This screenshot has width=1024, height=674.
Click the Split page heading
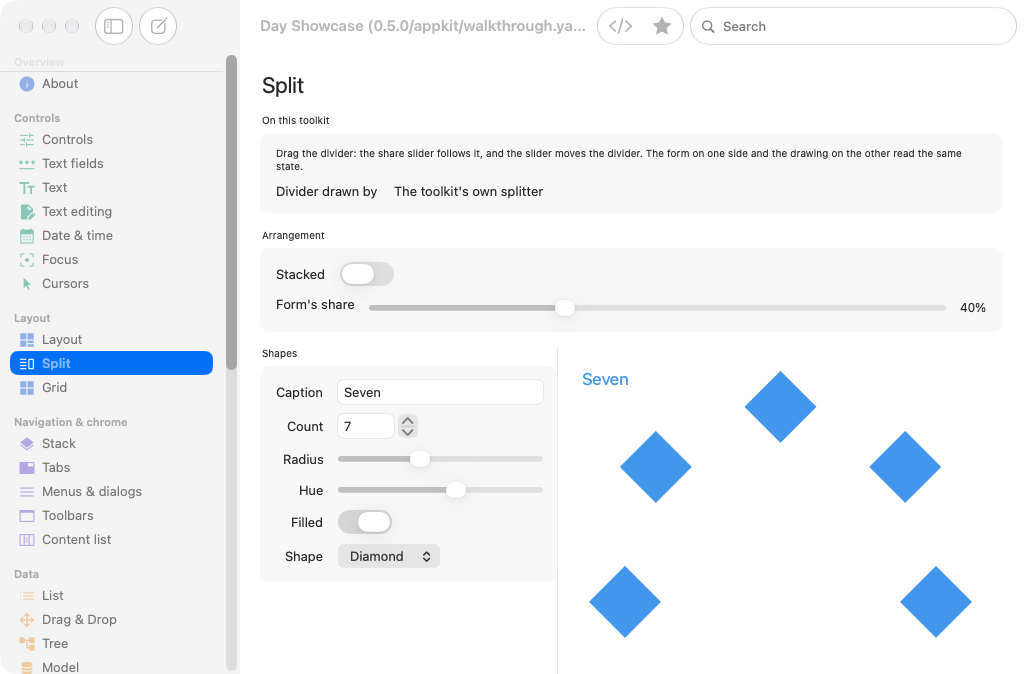(283, 86)
